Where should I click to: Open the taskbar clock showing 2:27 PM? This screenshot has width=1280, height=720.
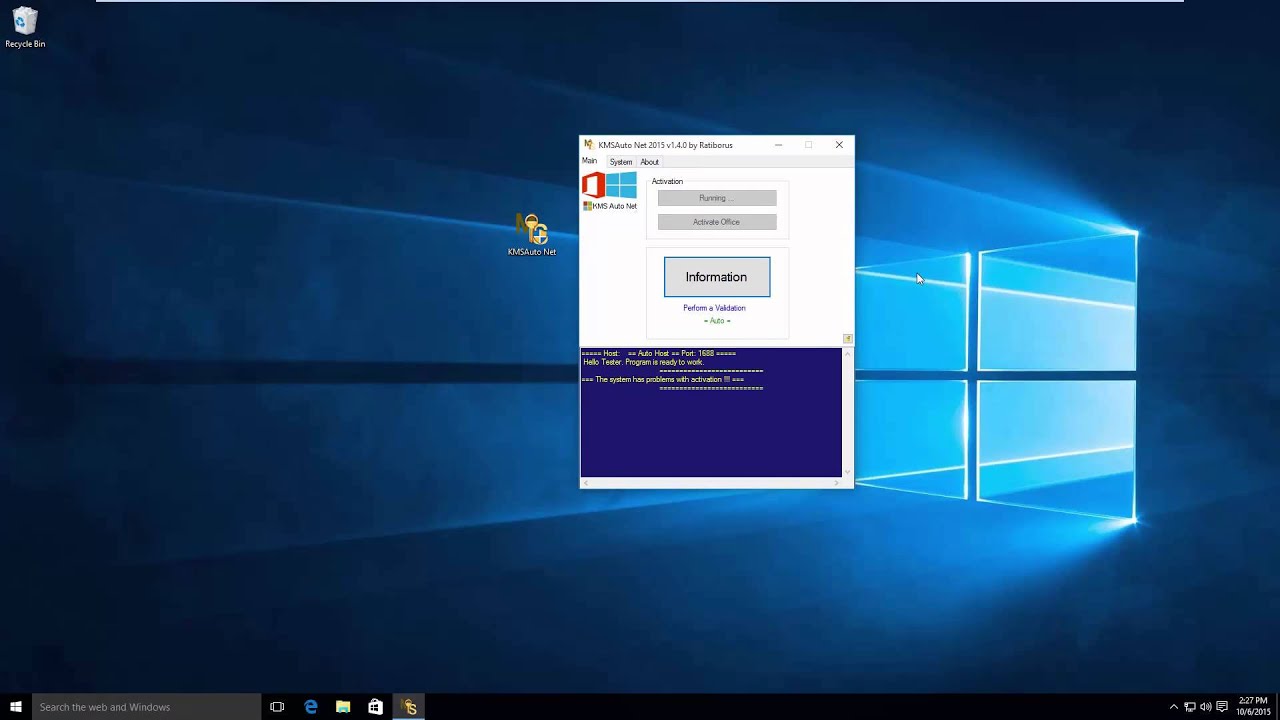point(1253,707)
